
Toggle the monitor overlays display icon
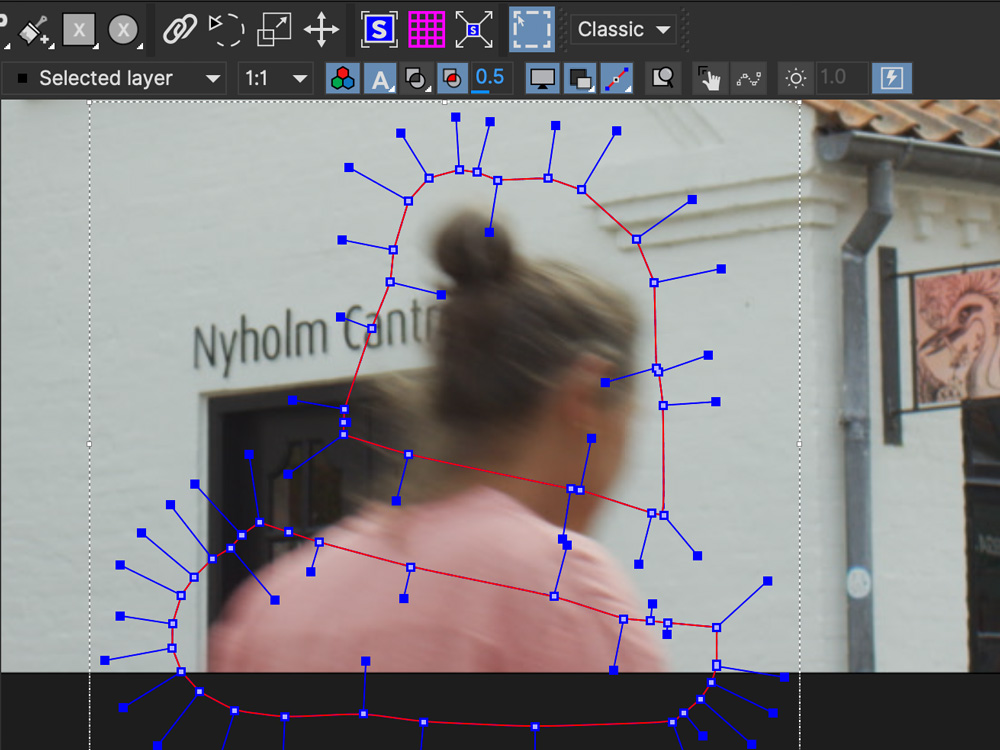542,78
